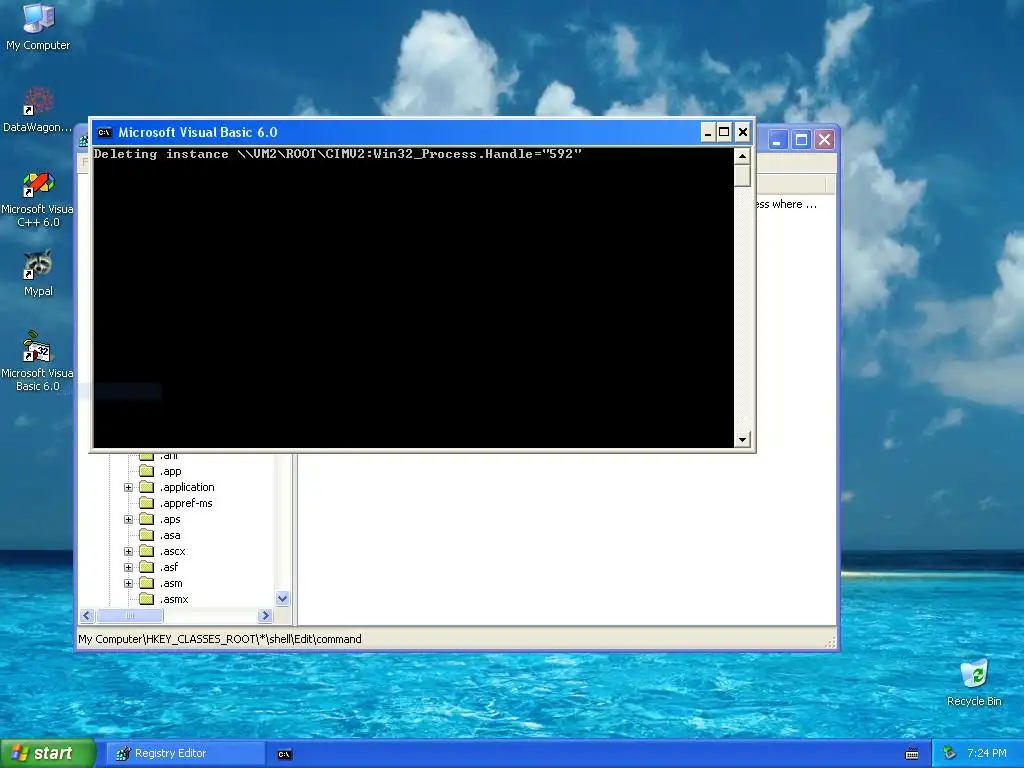The height and width of the screenshot is (768, 1024).
Task: Minimize the Registry Editor window
Action: pyautogui.click(x=777, y=140)
